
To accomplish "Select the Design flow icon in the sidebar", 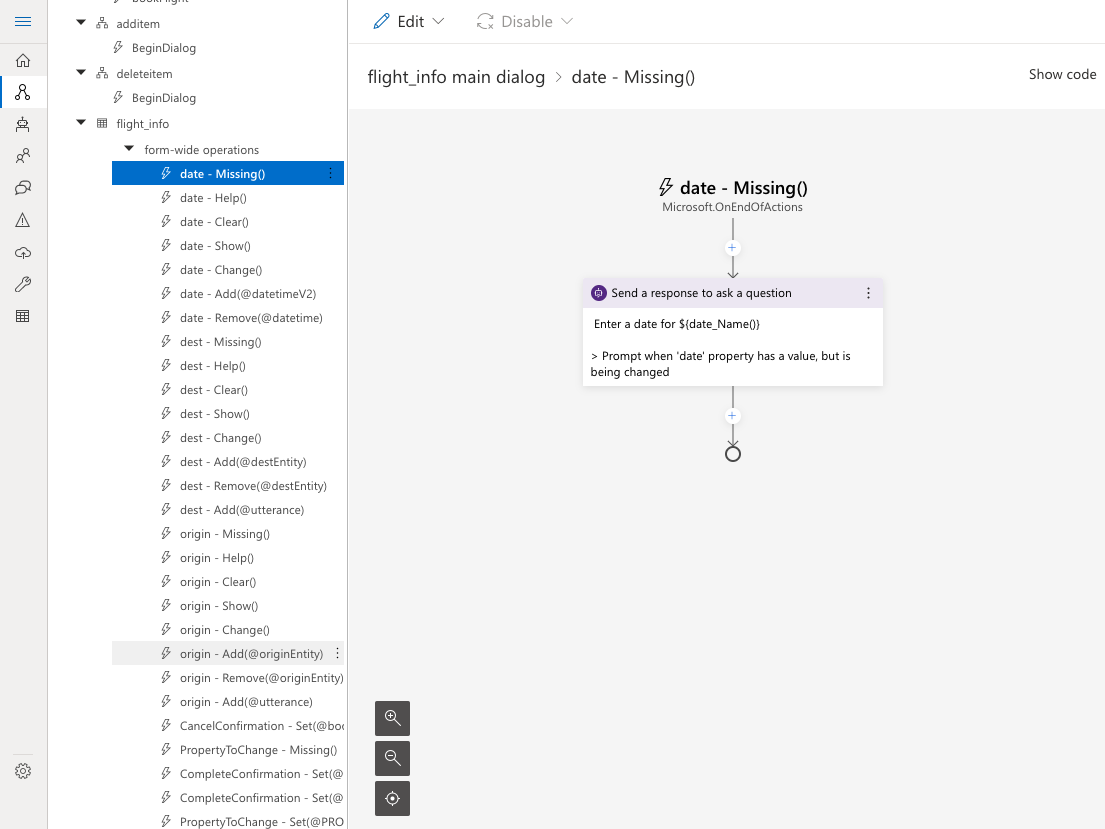I will (23, 94).
